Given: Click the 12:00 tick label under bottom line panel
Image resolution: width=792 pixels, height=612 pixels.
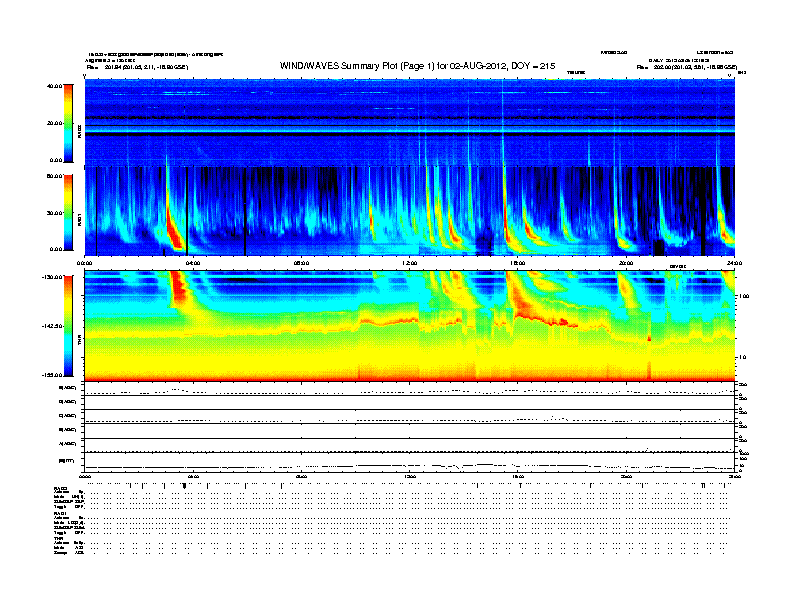Looking at the screenshot, I should click(410, 476).
